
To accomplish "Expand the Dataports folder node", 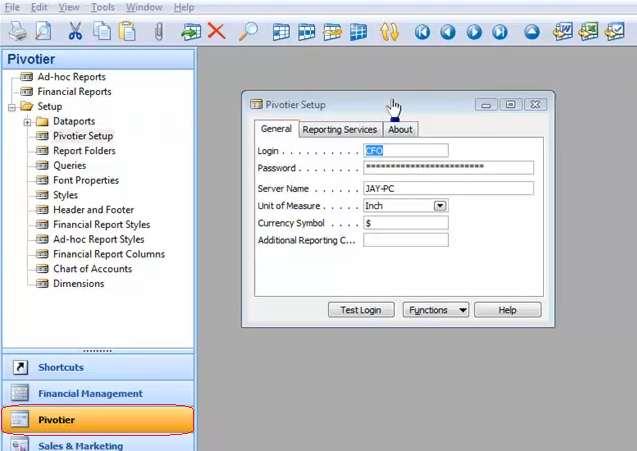I will pos(27,122).
